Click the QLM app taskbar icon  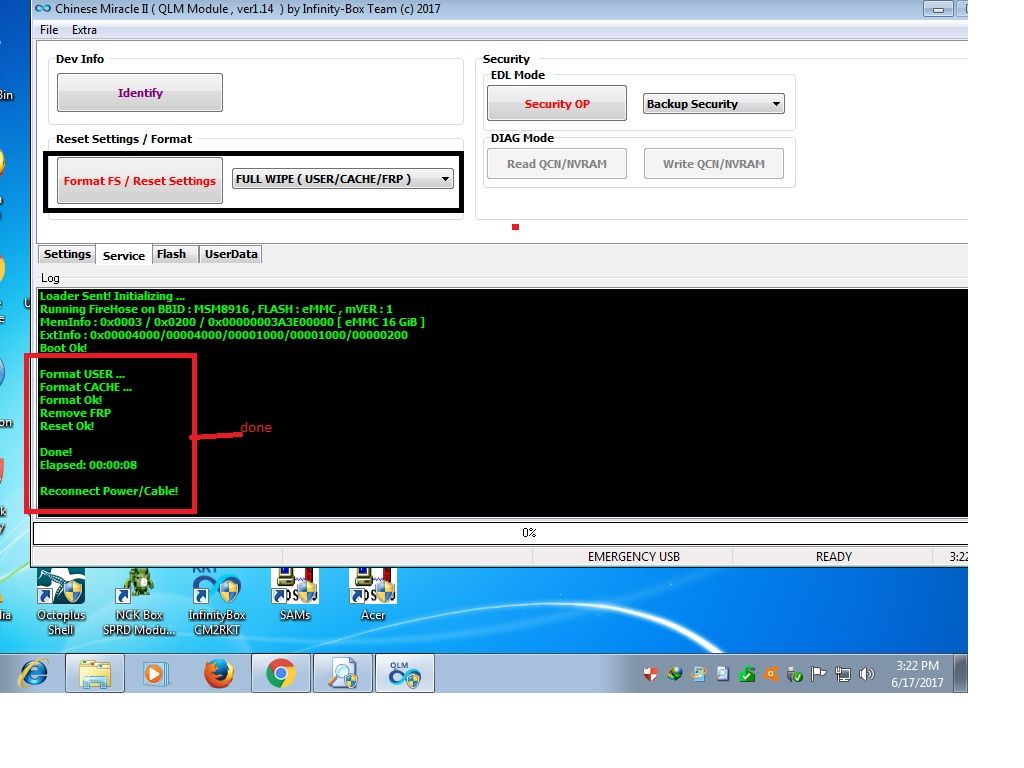pos(405,674)
